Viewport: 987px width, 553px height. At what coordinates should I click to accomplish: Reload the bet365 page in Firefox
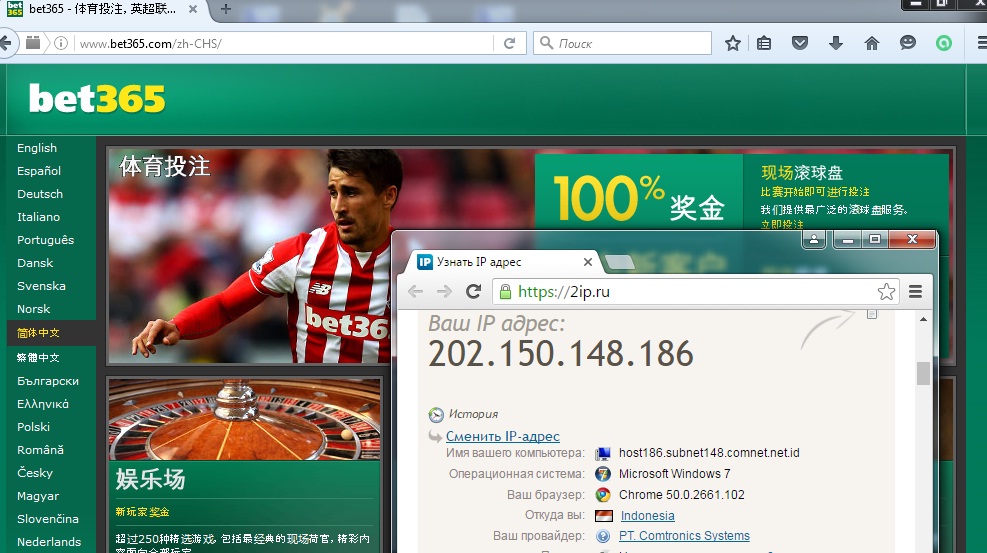pos(509,43)
